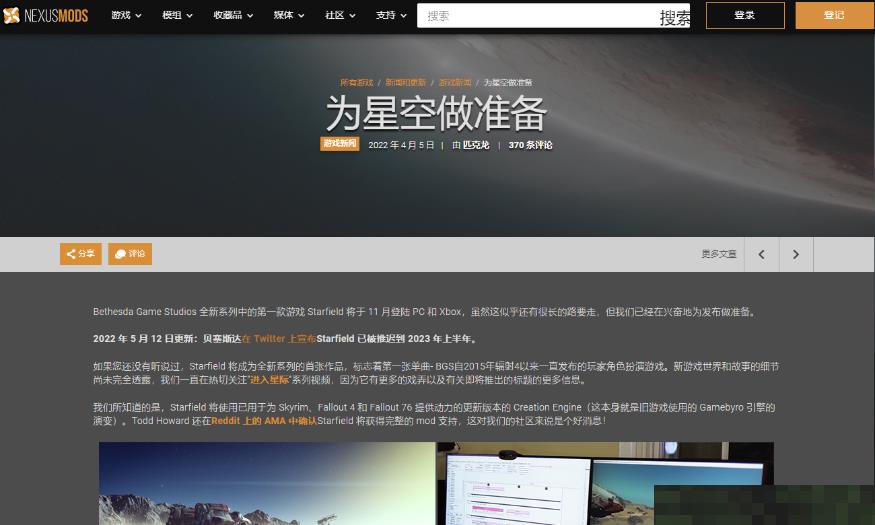
Task: Click the 游戏新闻 category tag
Action: pyautogui.click(x=339, y=144)
